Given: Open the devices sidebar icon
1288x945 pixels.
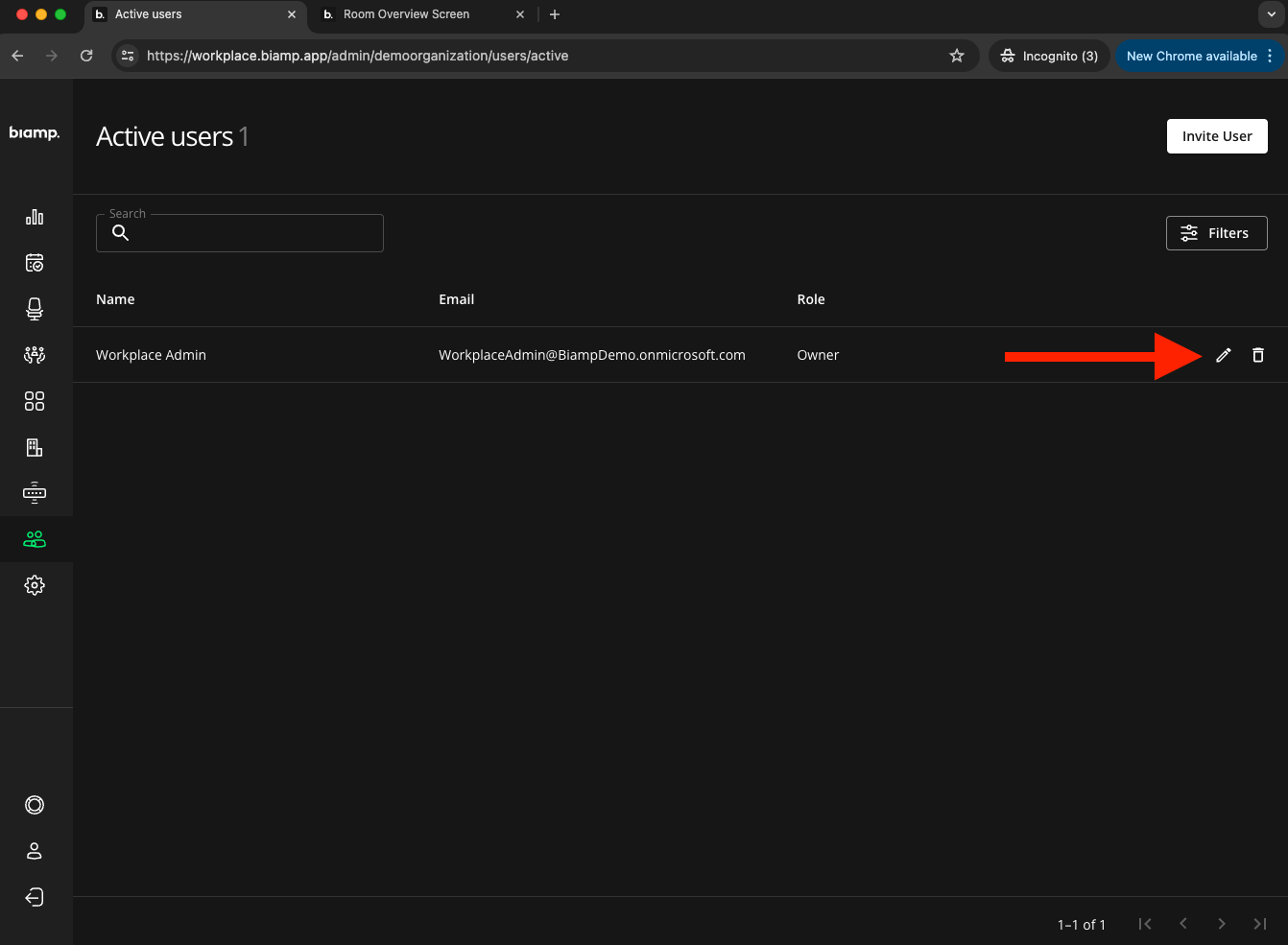Looking at the screenshot, I should click(35, 492).
